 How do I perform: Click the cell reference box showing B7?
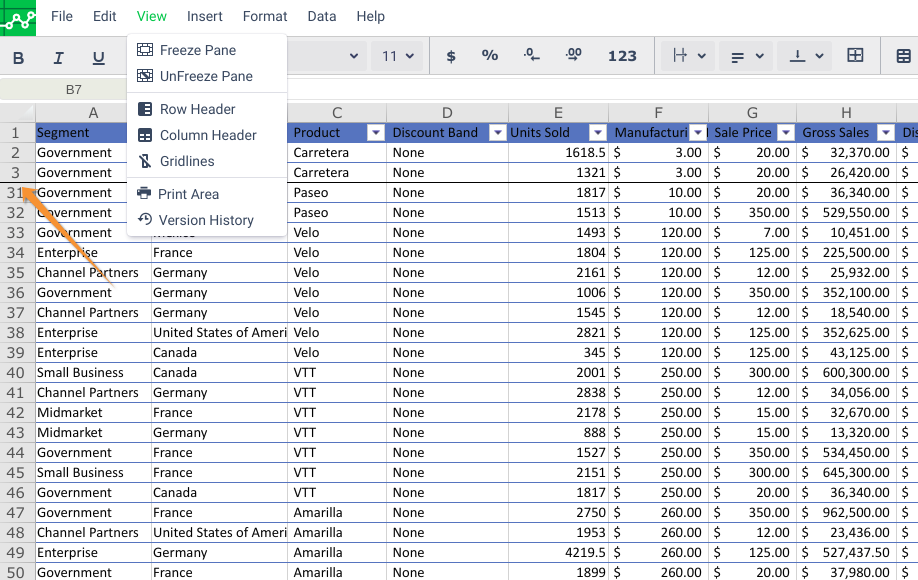click(x=74, y=89)
